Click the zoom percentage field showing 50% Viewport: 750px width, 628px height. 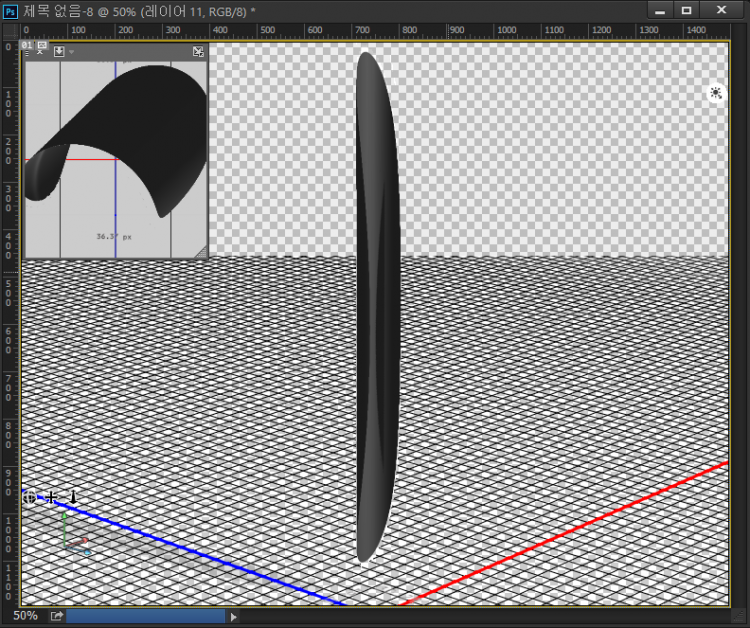click(25, 616)
